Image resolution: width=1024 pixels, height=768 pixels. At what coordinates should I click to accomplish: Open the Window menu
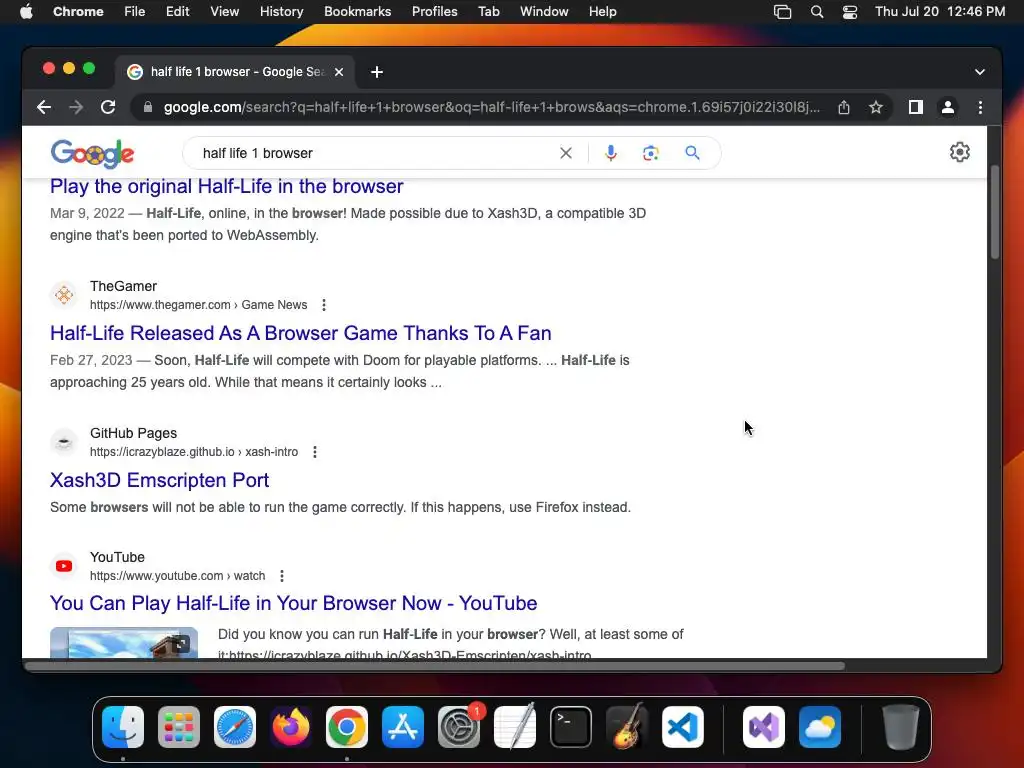coord(544,12)
